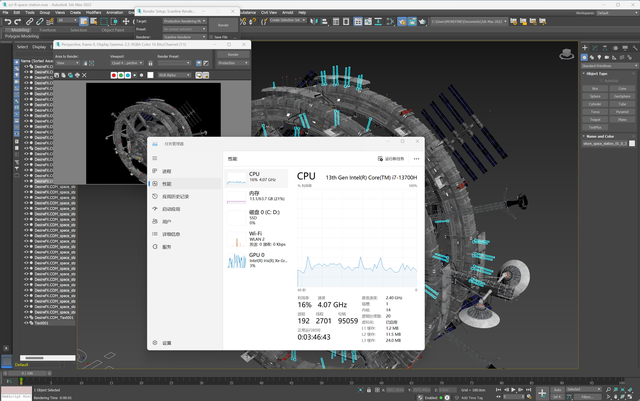The width and height of the screenshot is (640, 401).
Task: Open Area to Render View dropdown
Action: pos(67,63)
